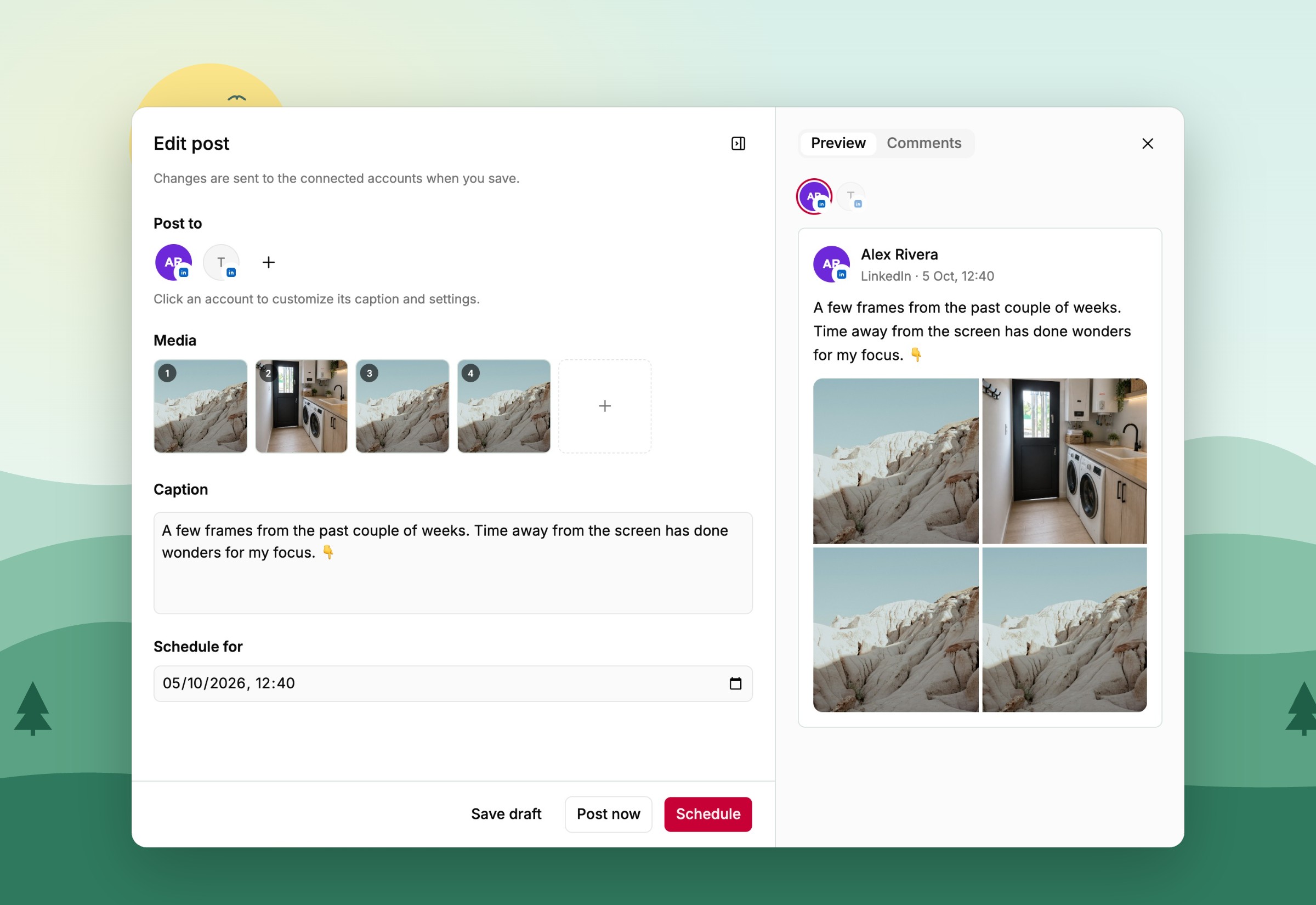The height and width of the screenshot is (905, 1316).
Task: Open top-left mountain image in preview grid
Action: click(895, 461)
